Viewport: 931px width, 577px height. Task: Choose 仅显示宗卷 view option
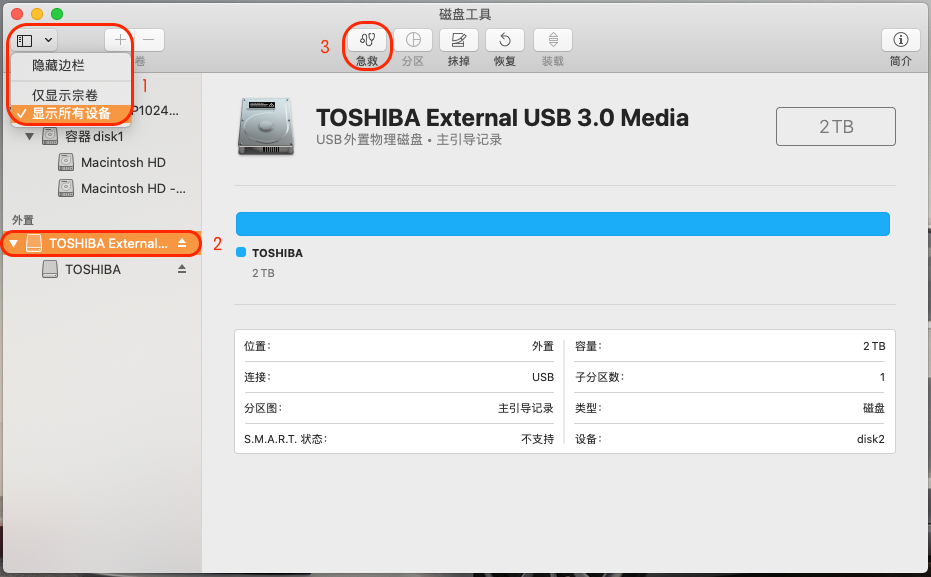pyautogui.click(x=65, y=95)
